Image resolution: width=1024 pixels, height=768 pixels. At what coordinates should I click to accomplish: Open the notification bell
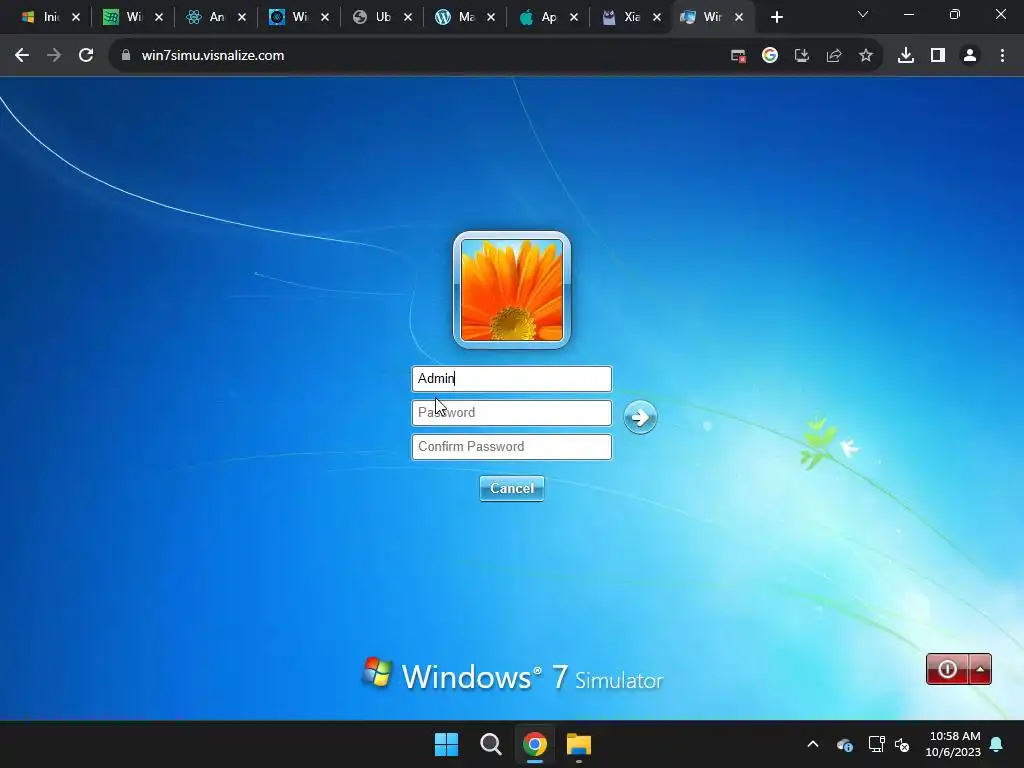[997, 744]
